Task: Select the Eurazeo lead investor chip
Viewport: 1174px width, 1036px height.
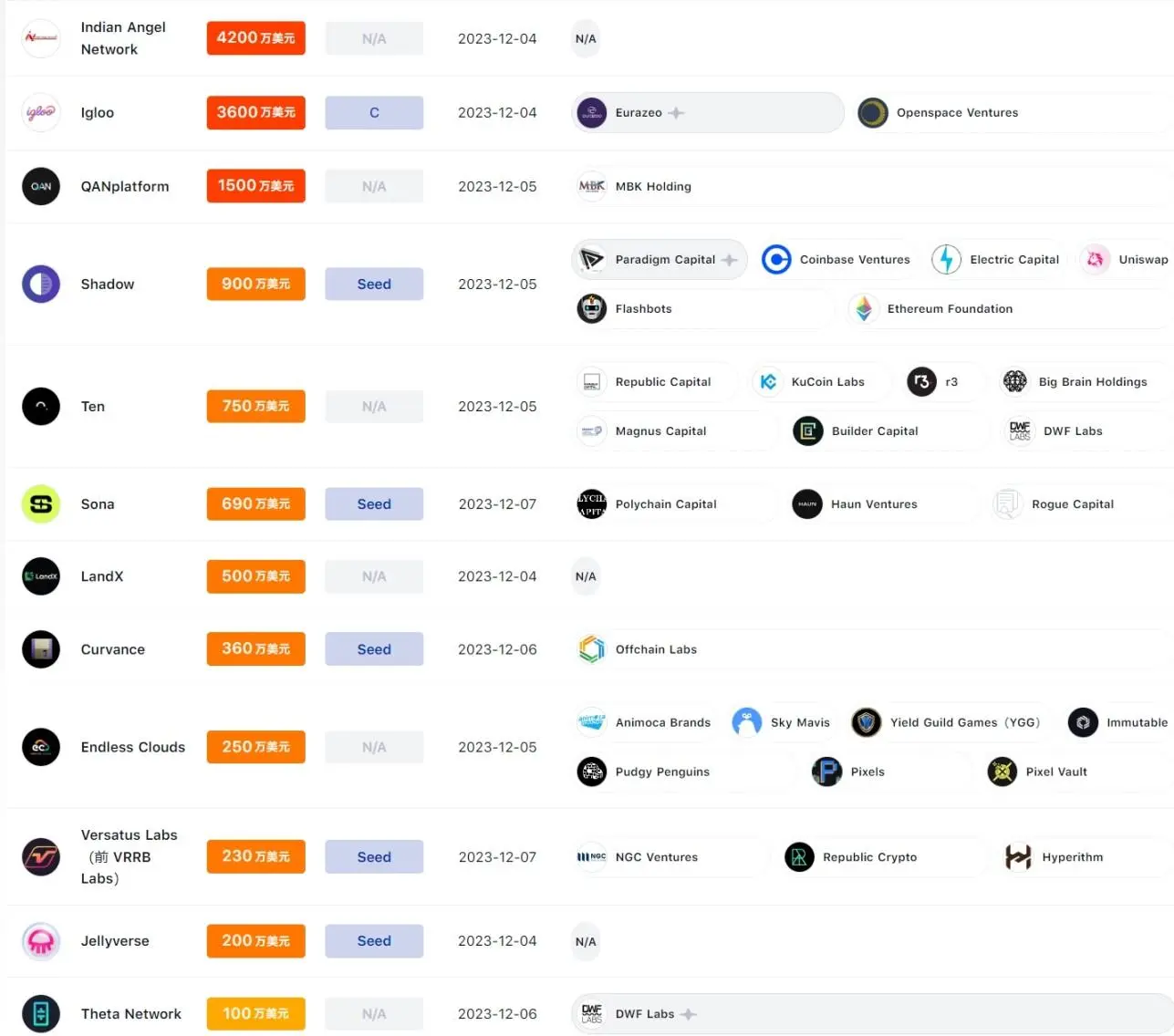Action: coord(707,113)
